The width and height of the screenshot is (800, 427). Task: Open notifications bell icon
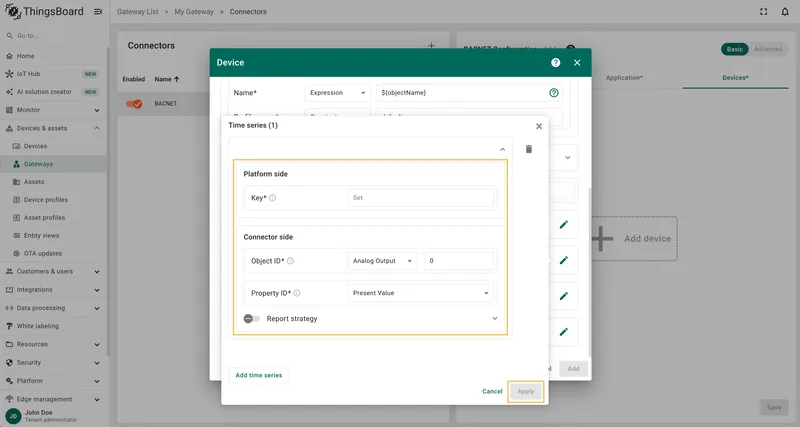click(785, 12)
